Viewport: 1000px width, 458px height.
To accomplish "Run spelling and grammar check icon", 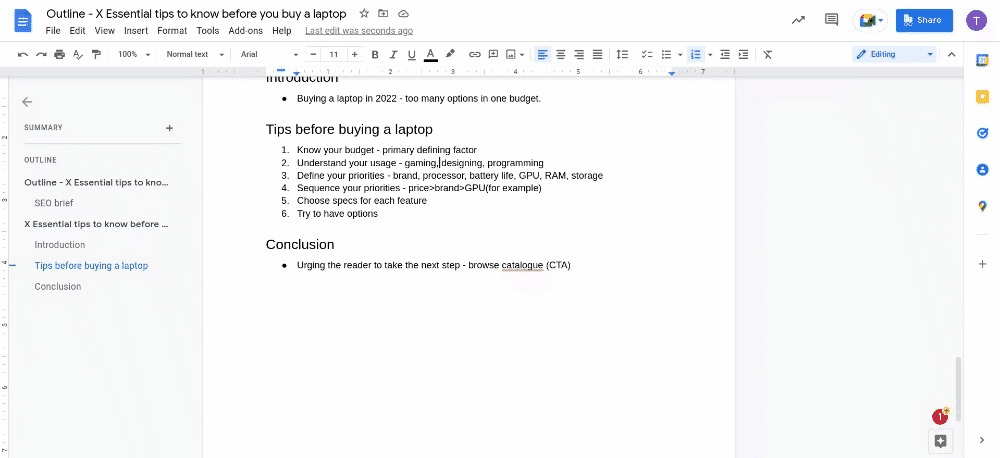I will 78,55.
